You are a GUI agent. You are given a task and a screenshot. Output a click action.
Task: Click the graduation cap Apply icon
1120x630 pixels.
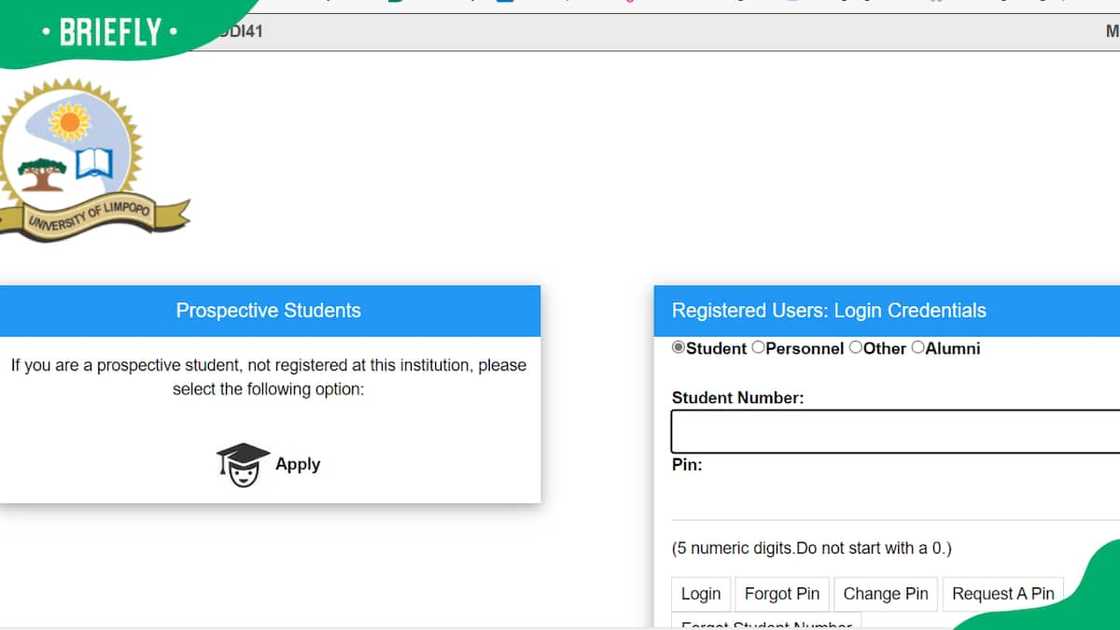[243, 464]
